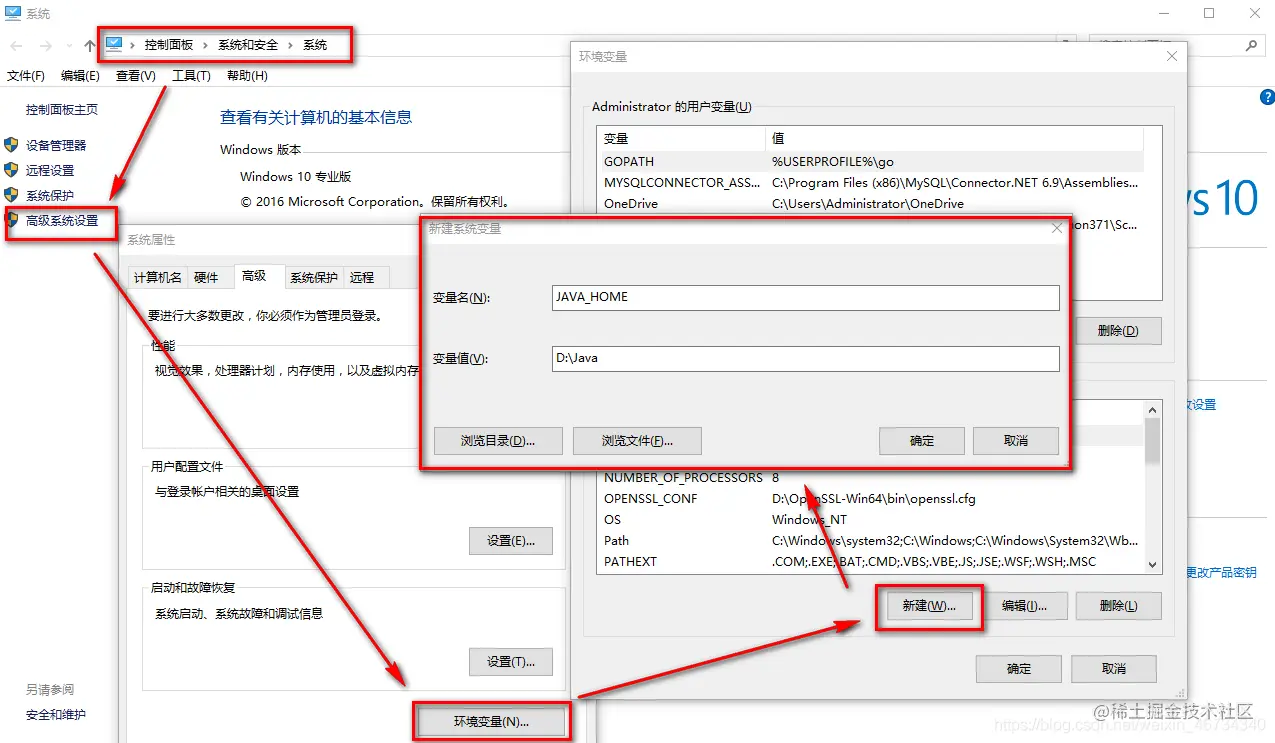The height and width of the screenshot is (743, 1275).
Task: Click 编辑(I)... for system variables
Action: pos(1024,606)
